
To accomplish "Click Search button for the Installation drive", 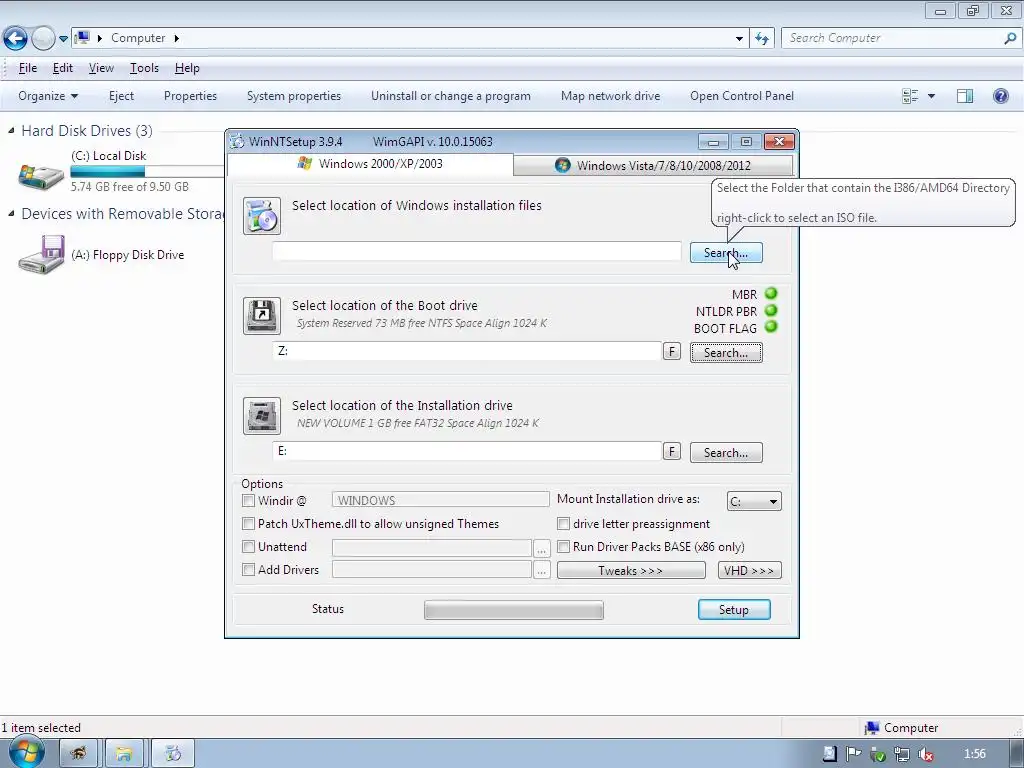I will click(726, 453).
